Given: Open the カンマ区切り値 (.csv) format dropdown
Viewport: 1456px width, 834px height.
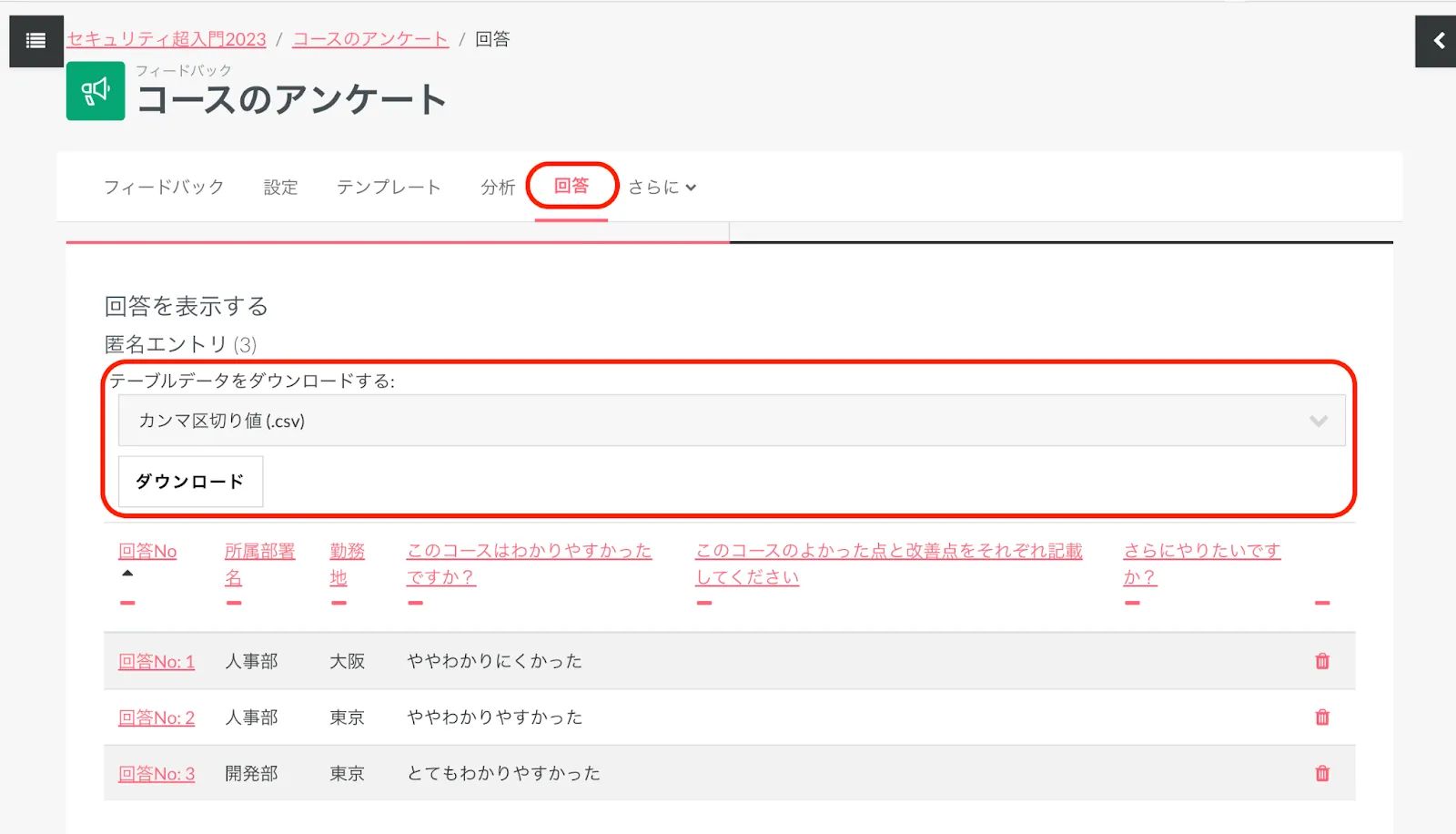Looking at the screenshot, I should (731, 421).
